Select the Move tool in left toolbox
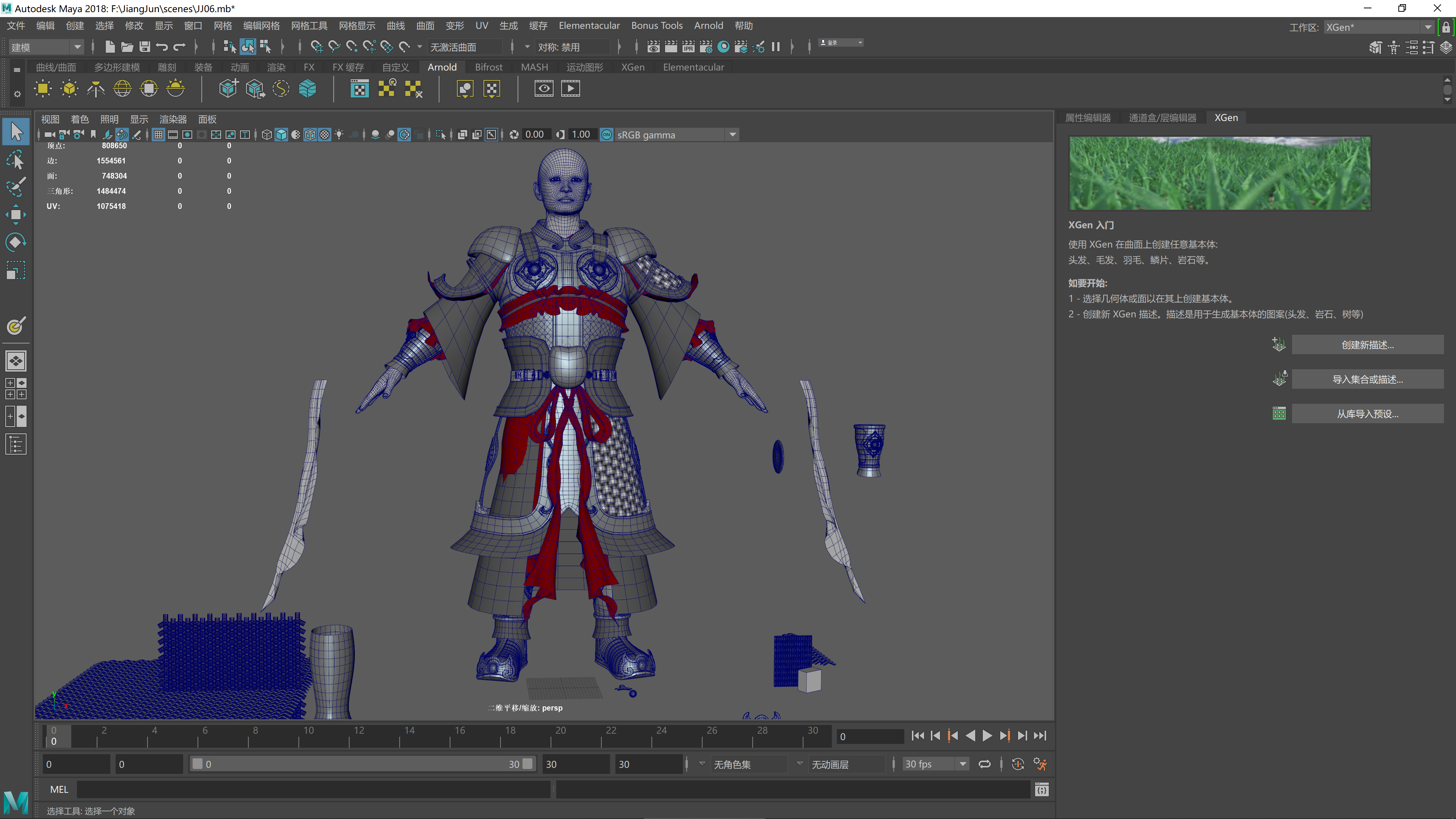Screen dimensions: 1456x819 tap(15, 215)
